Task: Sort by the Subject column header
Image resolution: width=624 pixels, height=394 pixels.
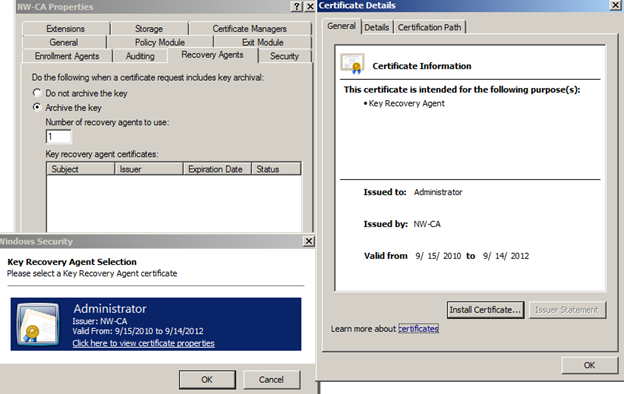Action: tap(81, 169)
